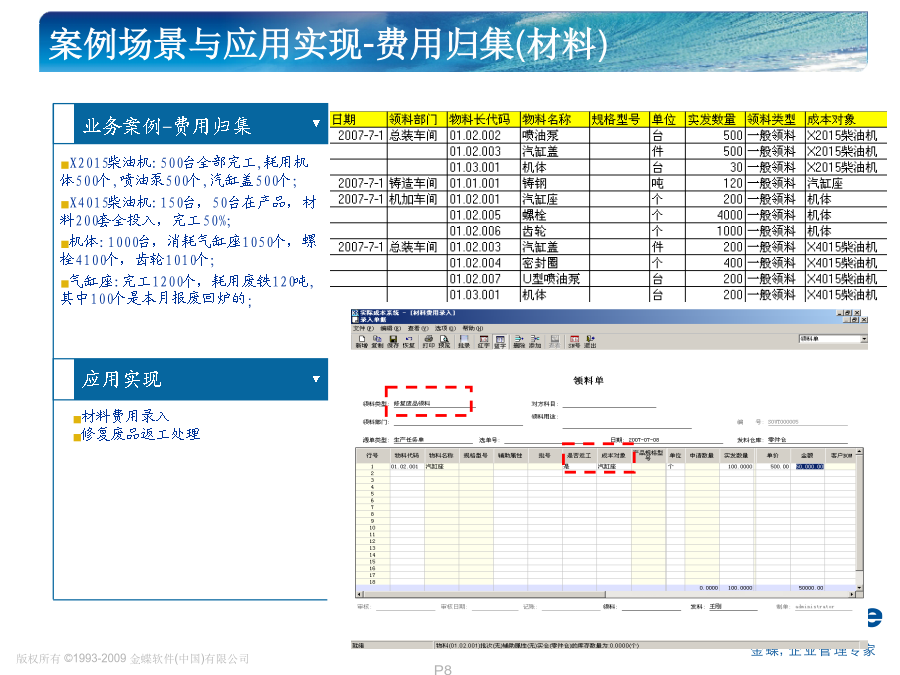Open the 文件 (File) menu
Image resolution: width=900 pixels, height=675 pixels.
click(x=363, y=328)
